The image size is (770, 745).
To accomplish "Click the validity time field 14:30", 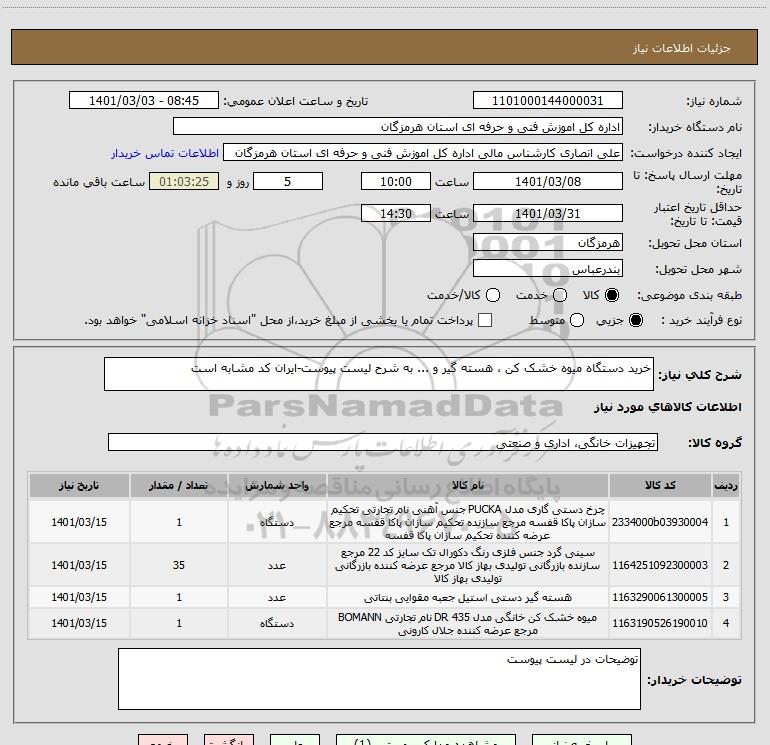I will pos(396,214).
